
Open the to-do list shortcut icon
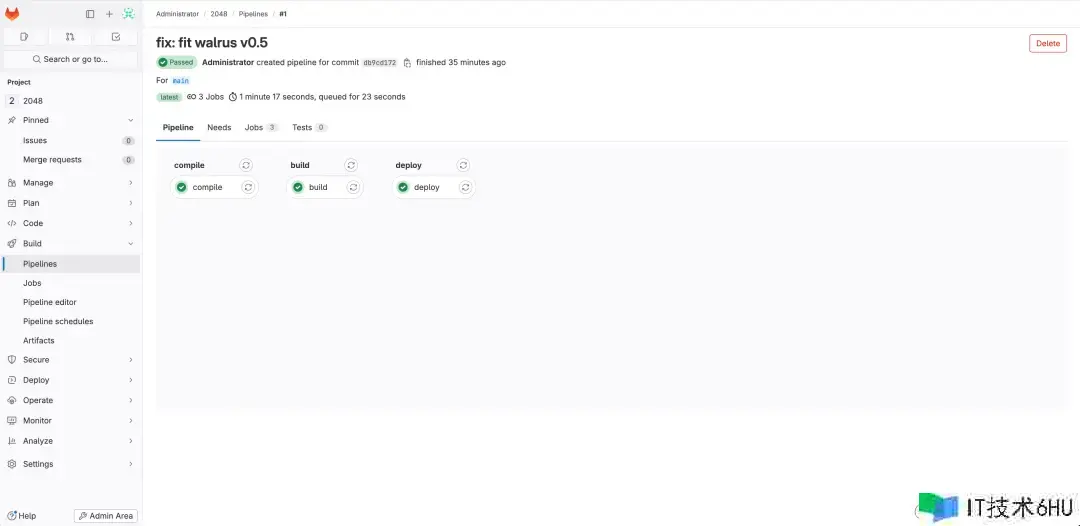(116, 37)
